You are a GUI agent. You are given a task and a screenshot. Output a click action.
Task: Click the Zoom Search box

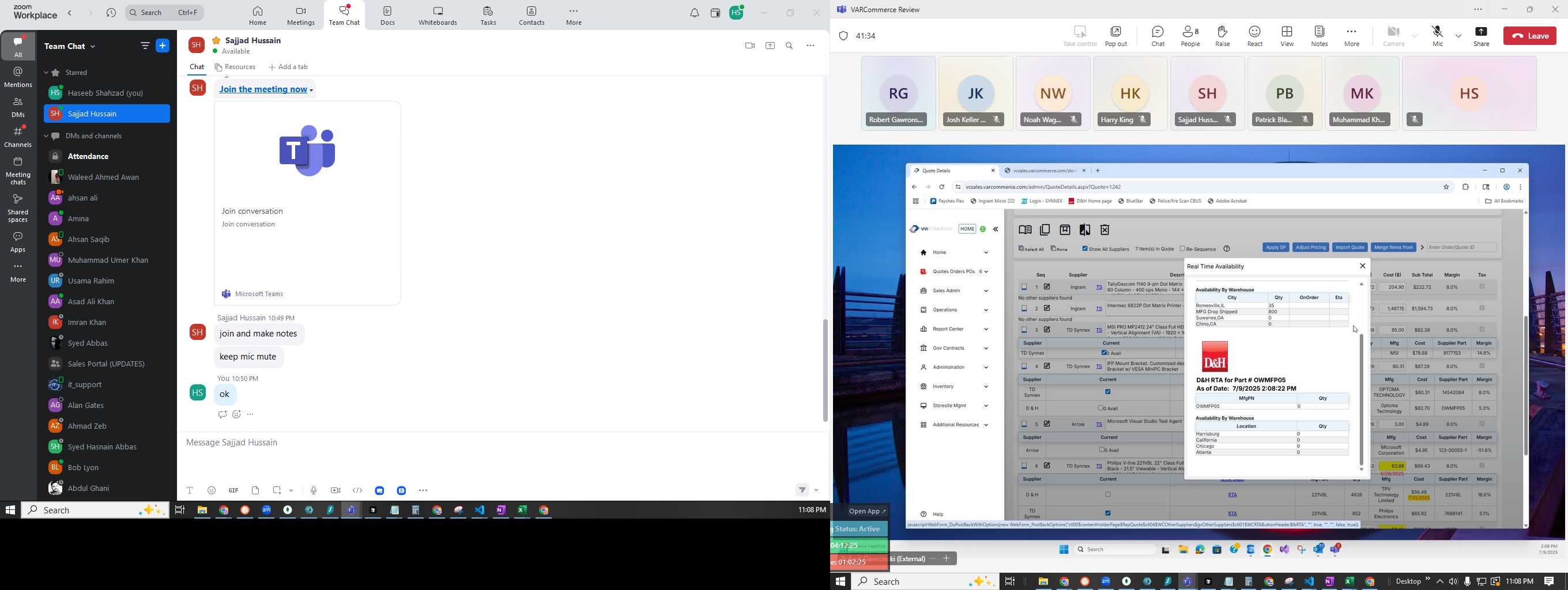pos(164,13)
